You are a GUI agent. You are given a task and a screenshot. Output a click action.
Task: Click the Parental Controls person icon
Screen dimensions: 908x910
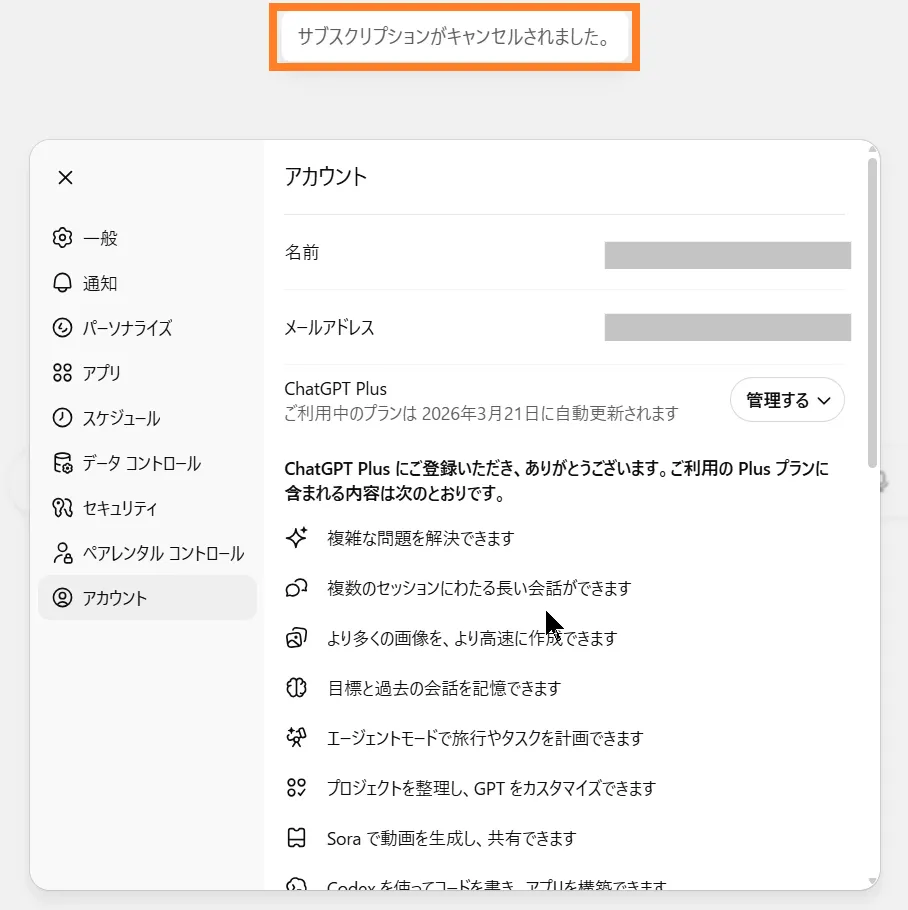coord(62,553)
